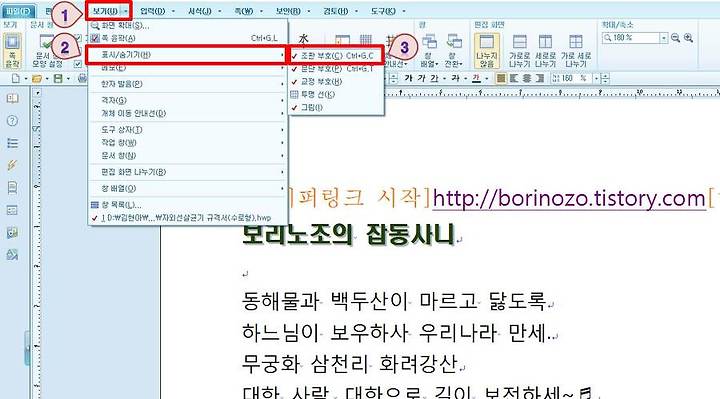Click the help question mark sidebar icon
Screen dimensions: 720x399
point(12,121)
